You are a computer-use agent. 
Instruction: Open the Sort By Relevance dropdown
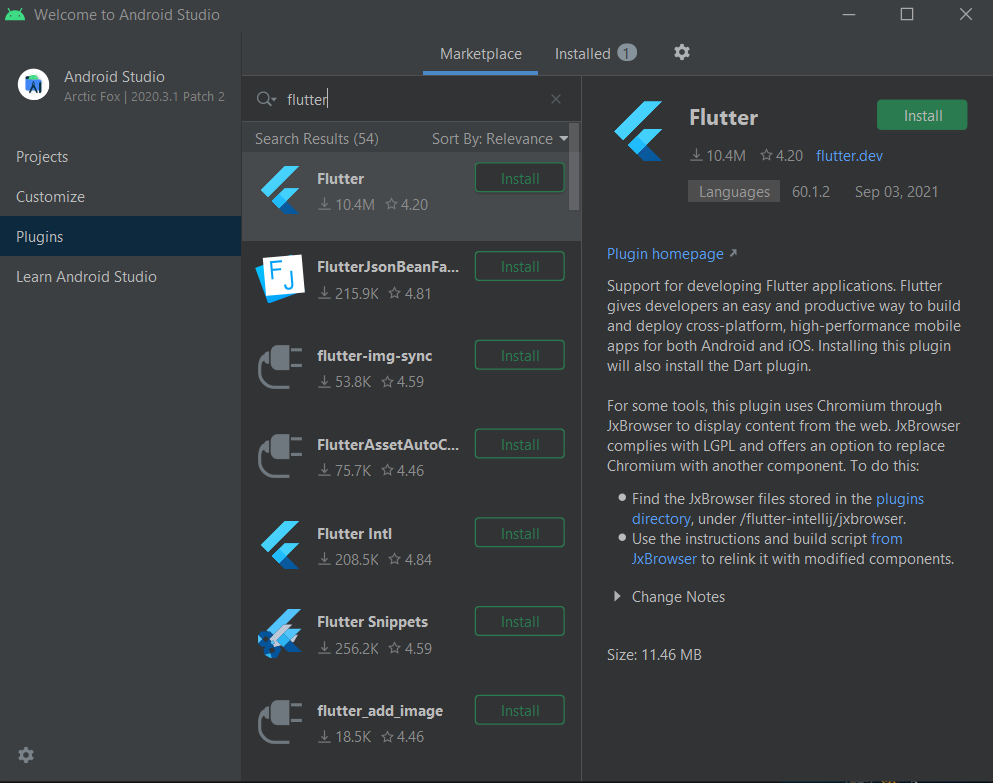click(x=500, y=139)
